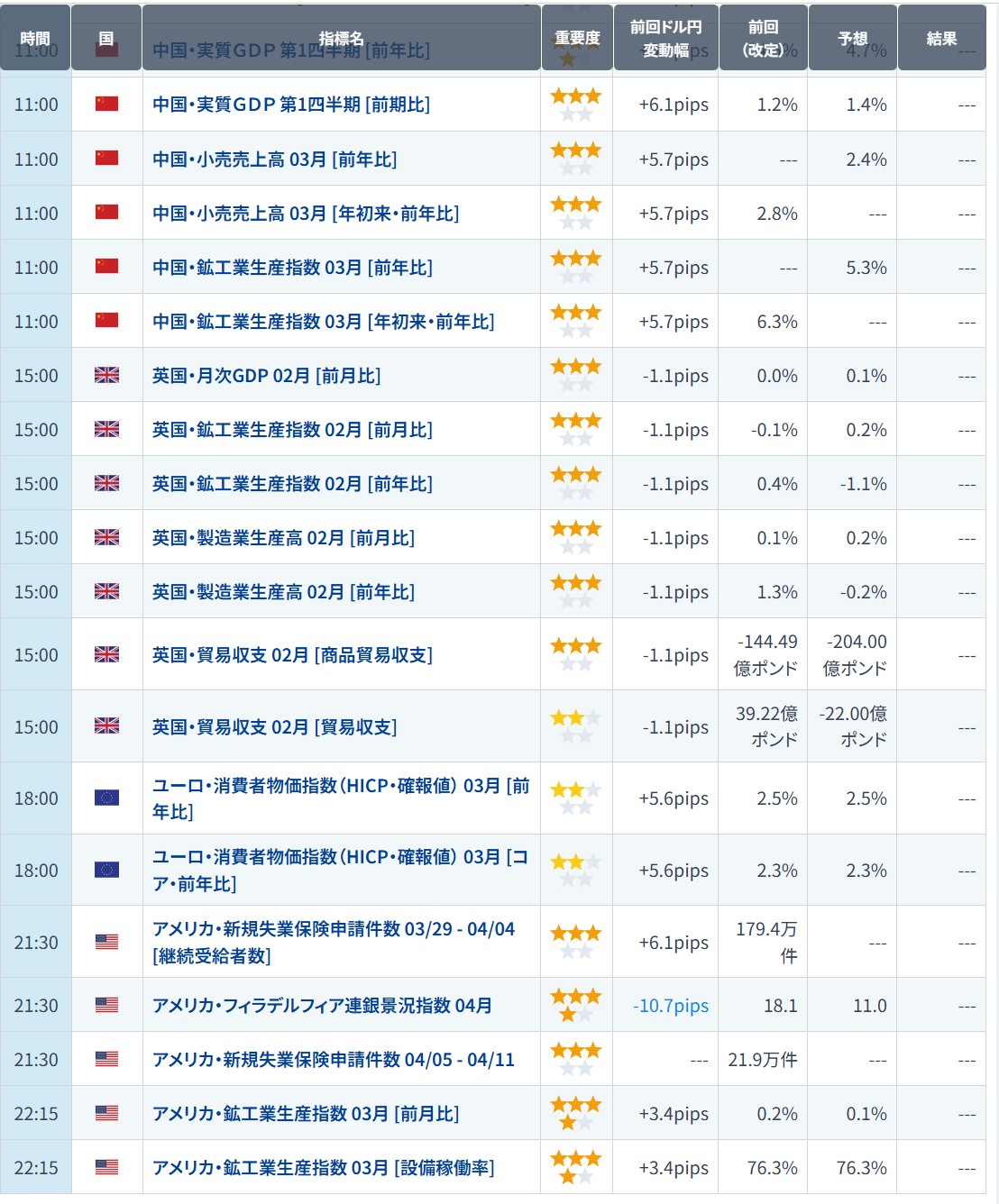The width and height of the screenshot is (999, 1204).
Task: Click the 指標名 column header
Action: [342, 38]
